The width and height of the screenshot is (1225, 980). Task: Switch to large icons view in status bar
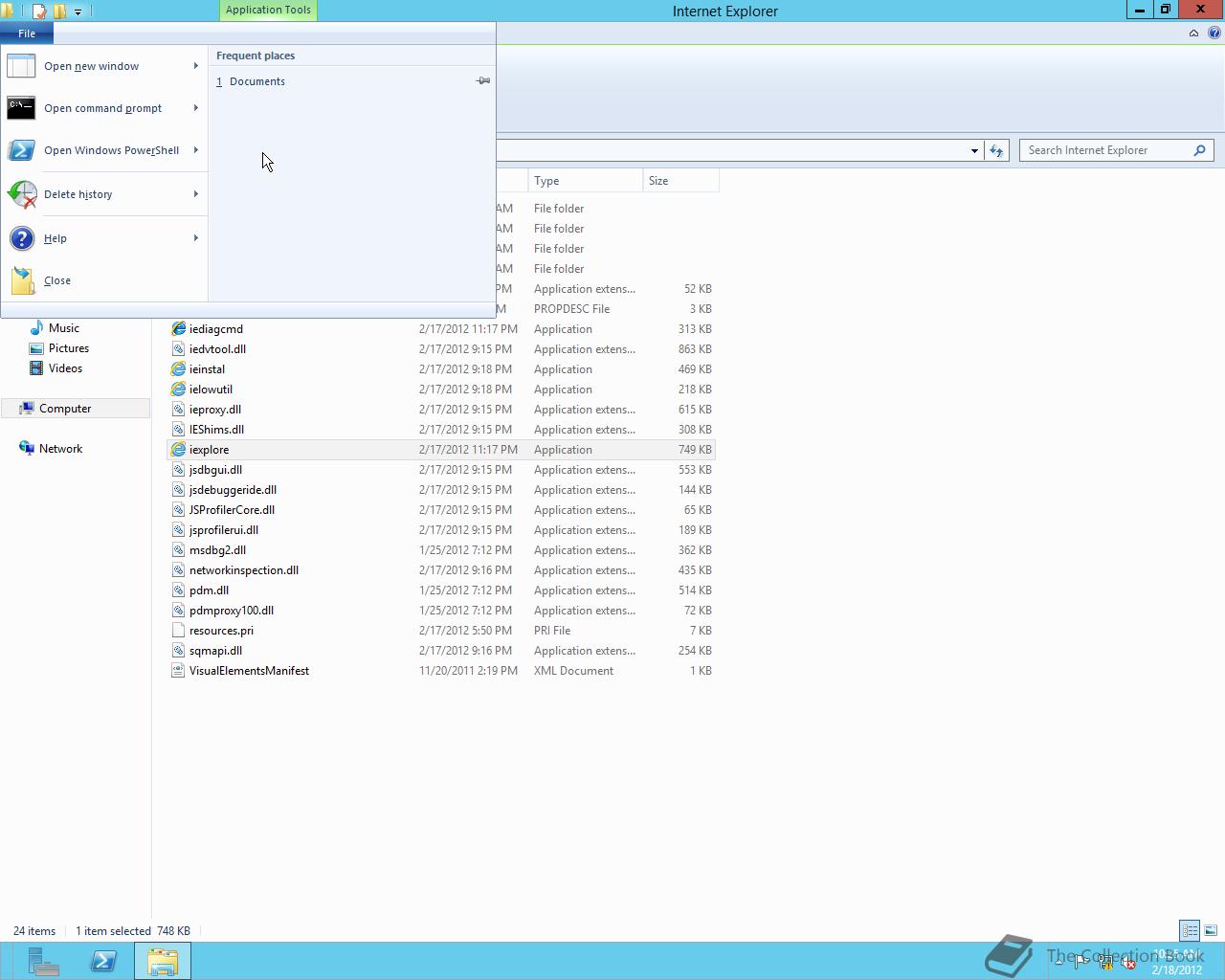tap(1211, 930)
